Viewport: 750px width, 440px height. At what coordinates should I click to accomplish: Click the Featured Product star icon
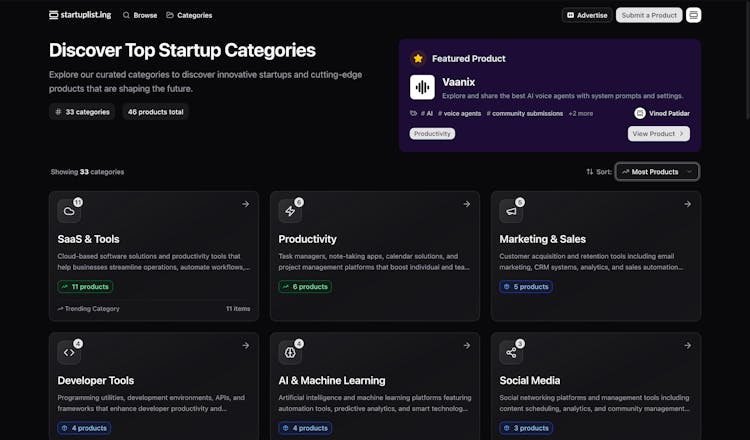point(418,58)
